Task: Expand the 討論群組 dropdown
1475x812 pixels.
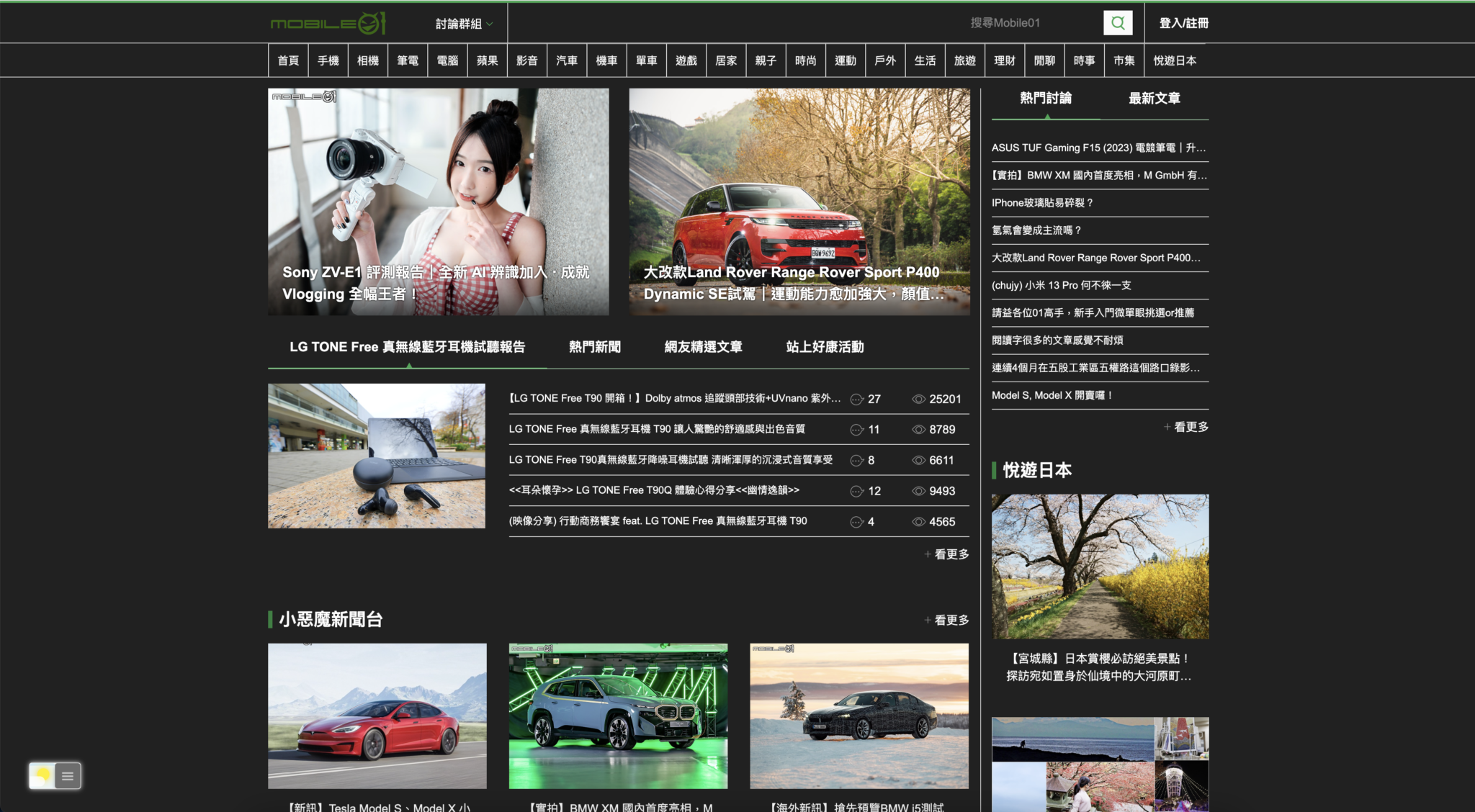Action: coord(464,24)
